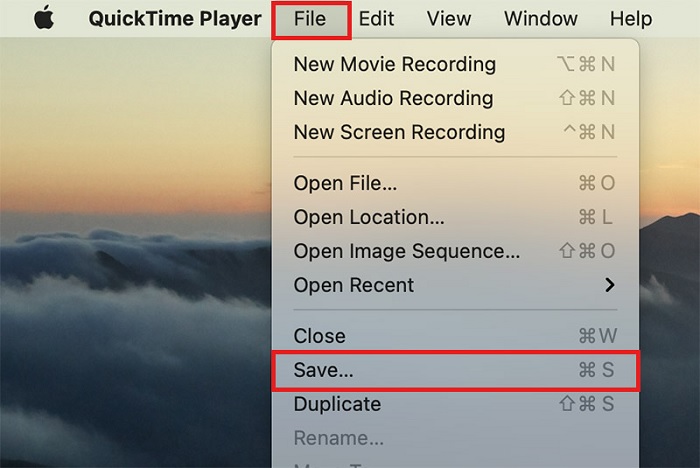Choose Open Location... entry

coord(369,217)
